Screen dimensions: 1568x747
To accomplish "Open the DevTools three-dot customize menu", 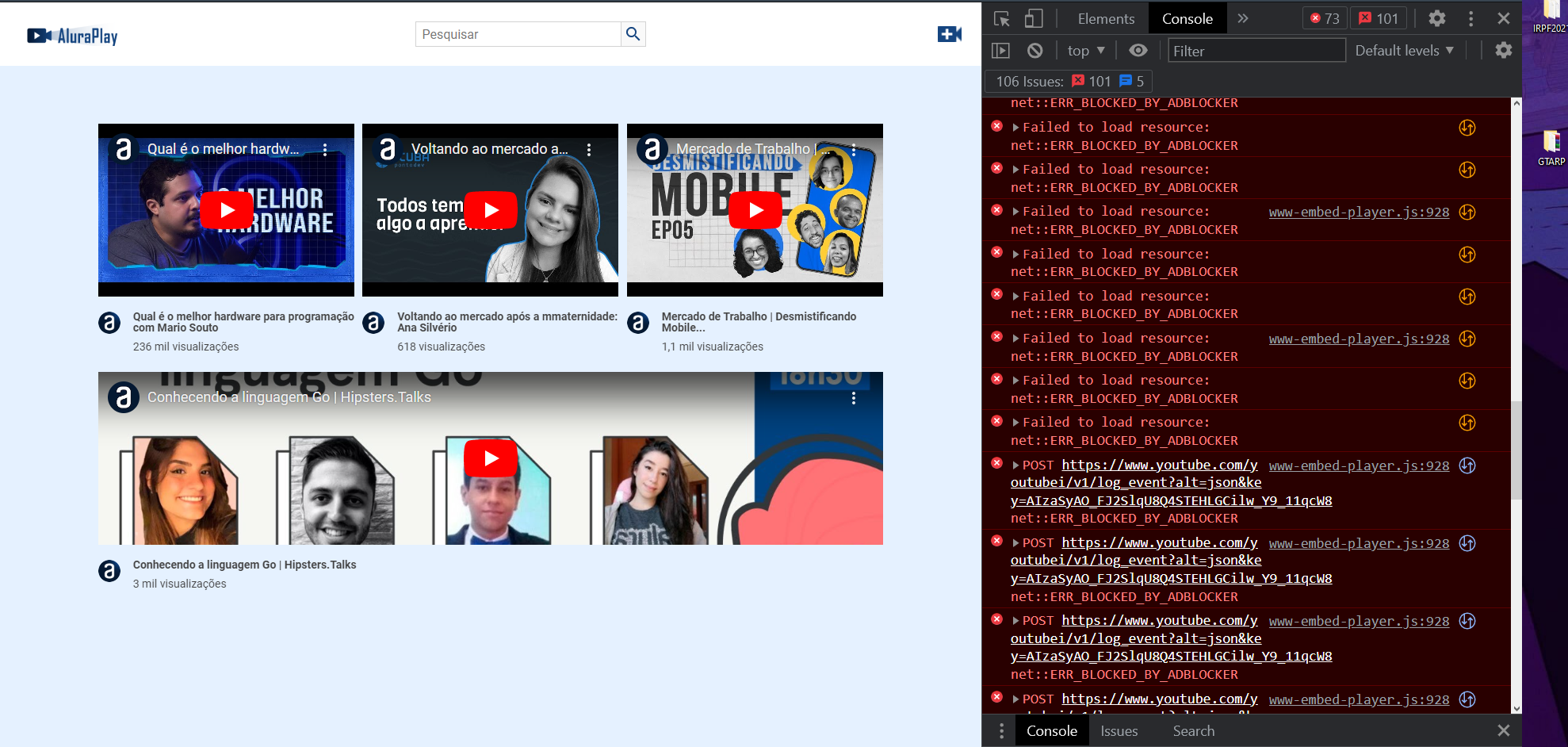I will pos(1470,18).
